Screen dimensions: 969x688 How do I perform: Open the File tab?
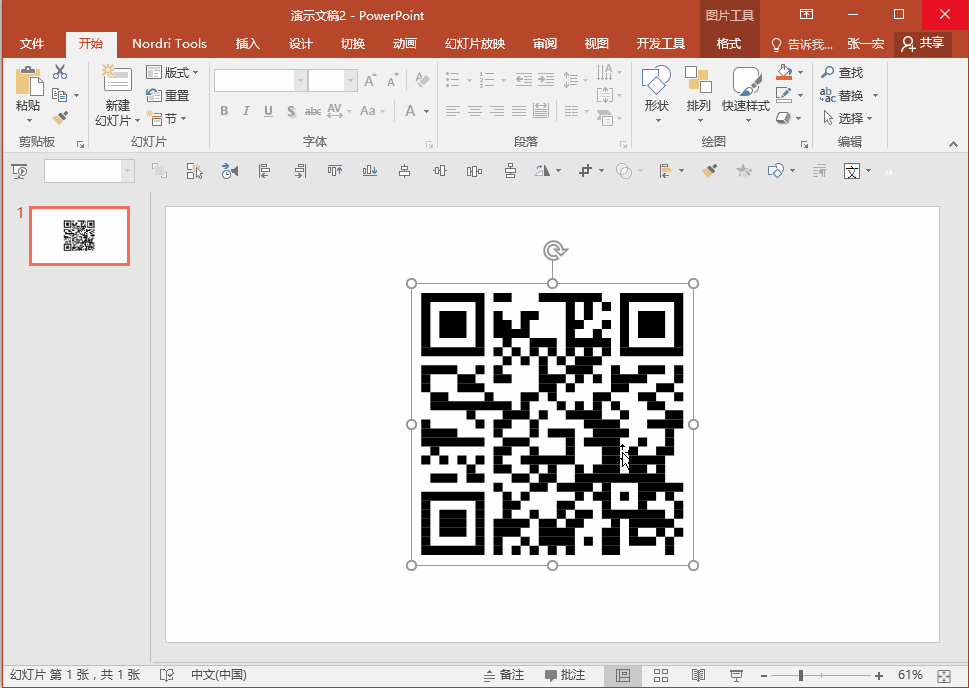coord(32,43)
